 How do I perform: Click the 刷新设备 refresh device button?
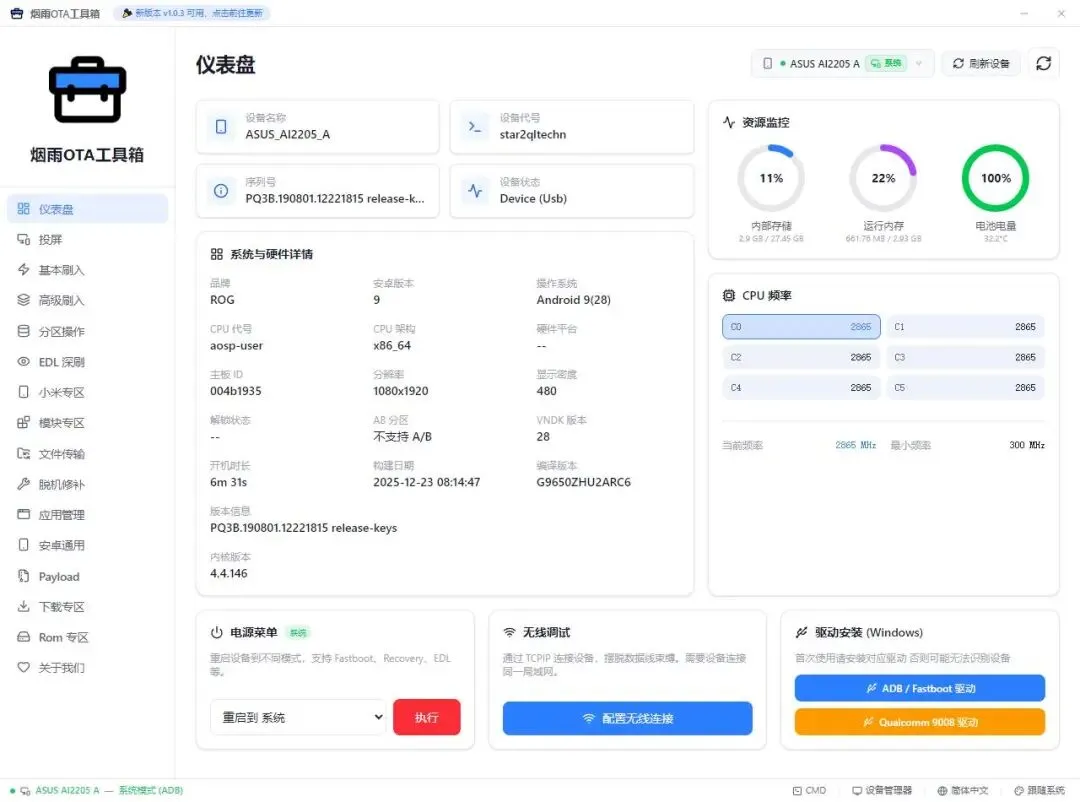[x=981, y=63]
